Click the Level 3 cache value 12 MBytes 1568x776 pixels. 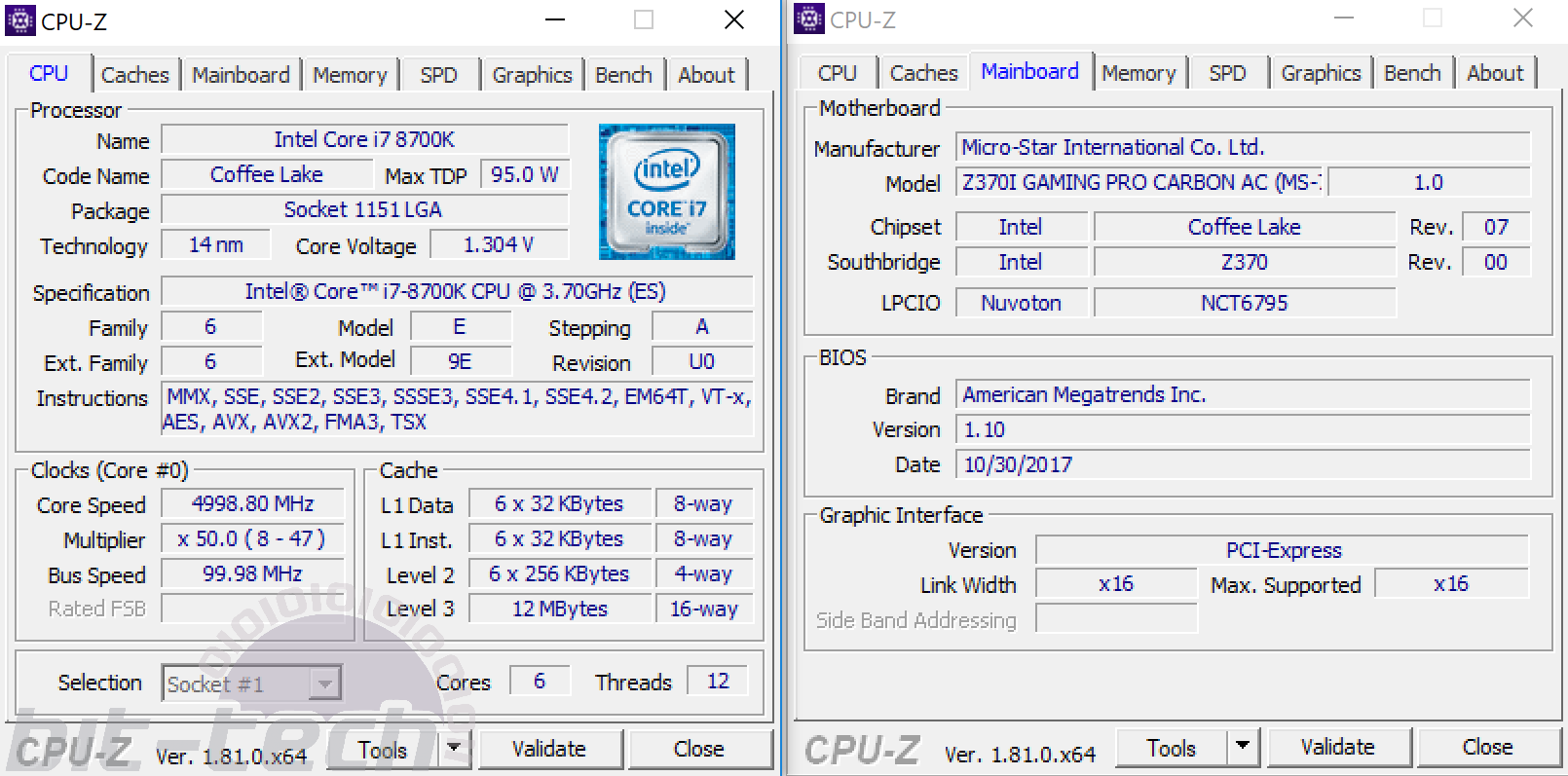(560, 609)
